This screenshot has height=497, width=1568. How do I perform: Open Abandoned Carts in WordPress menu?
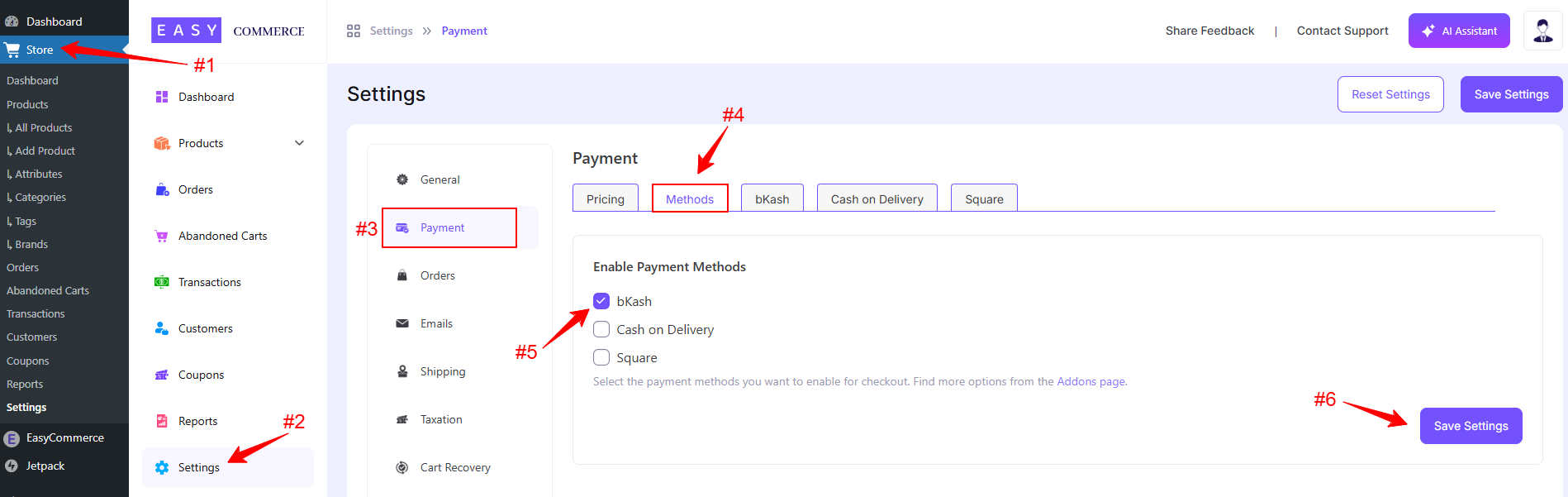[x=48, y=290]
